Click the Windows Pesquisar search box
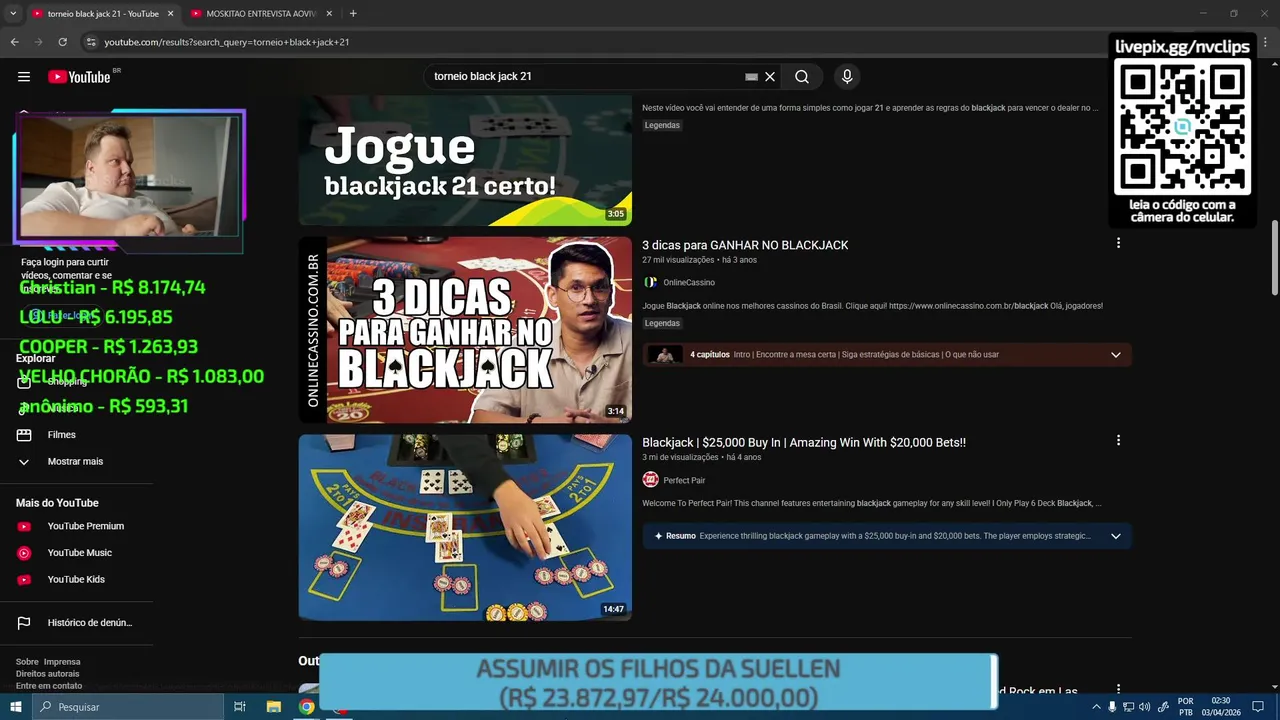Viewport: 1280px width, 720px height. coord(128,707)
